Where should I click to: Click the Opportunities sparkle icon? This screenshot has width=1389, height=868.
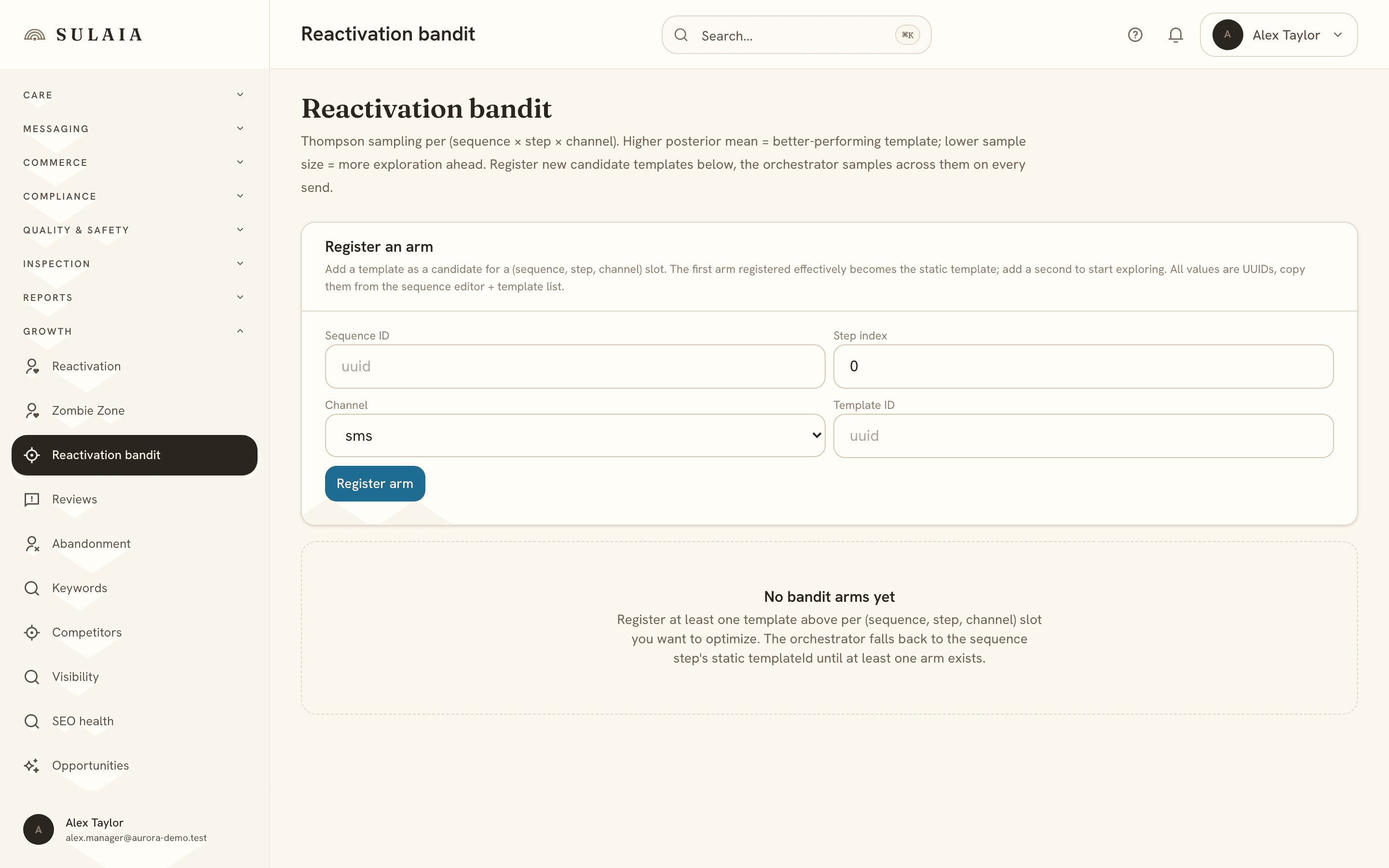pyautogui.click(x=31, y=766)
